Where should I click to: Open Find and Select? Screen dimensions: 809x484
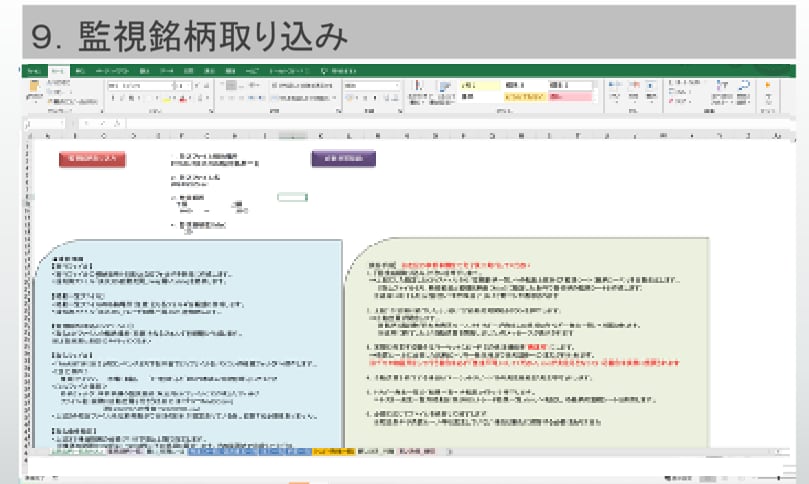pyautogui.click(x=743, y=92)
